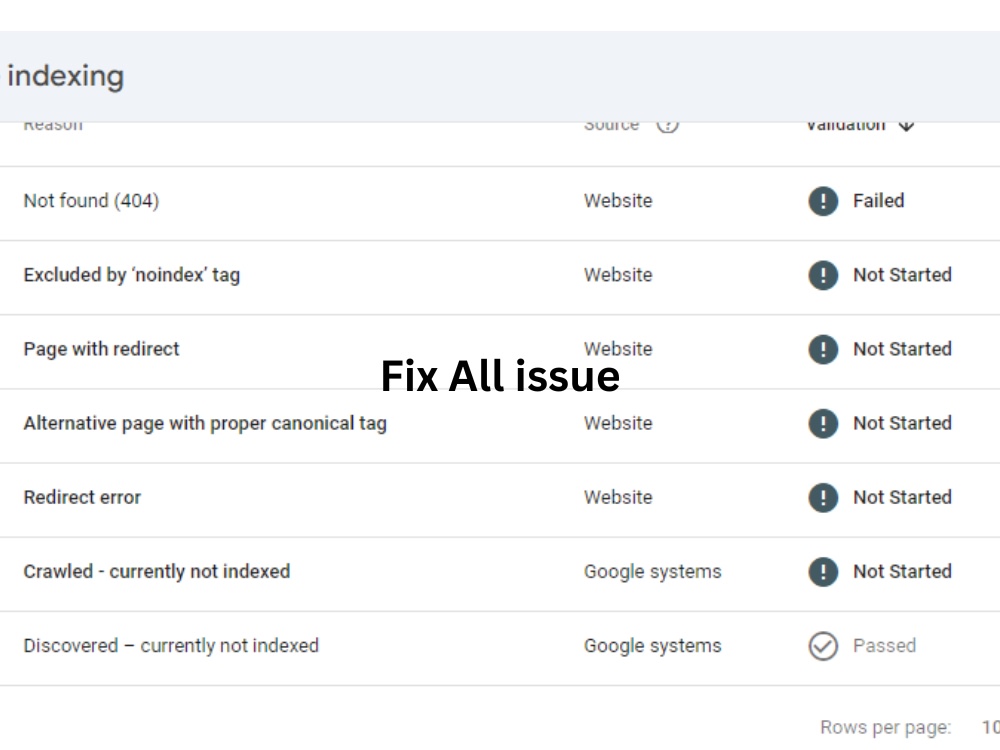The width and height of the screenshot is (1000, 750).
Task: Click the Source column help icon
Action: [667, 124]
